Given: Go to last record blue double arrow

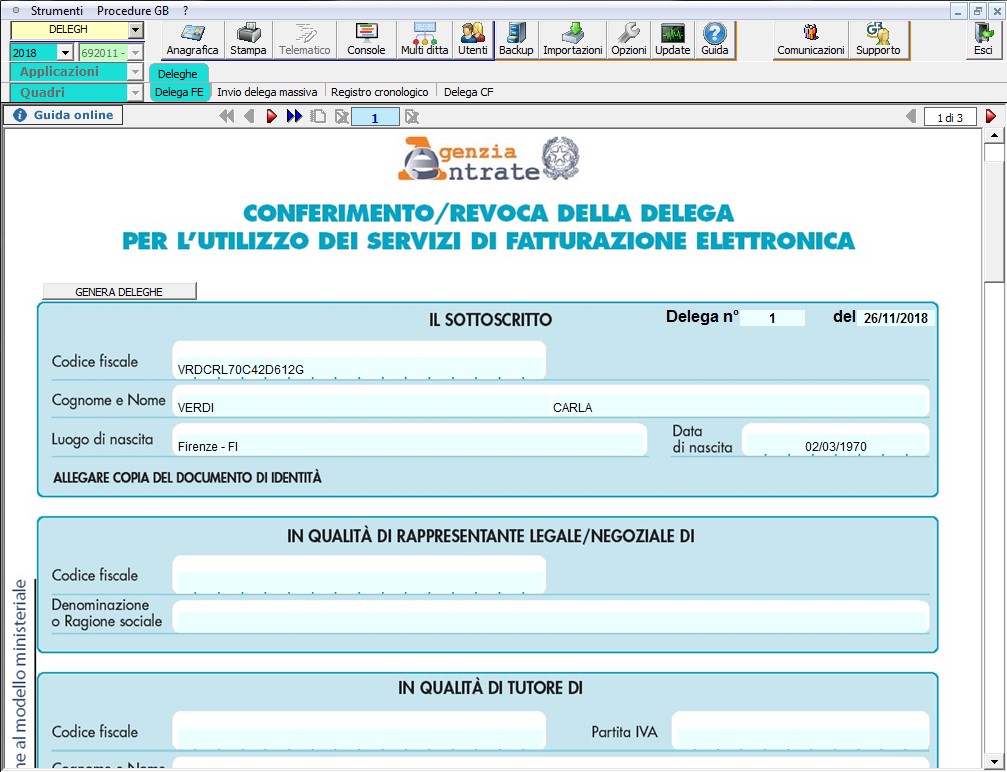Looking at the screenshot, I should [294, 116].
